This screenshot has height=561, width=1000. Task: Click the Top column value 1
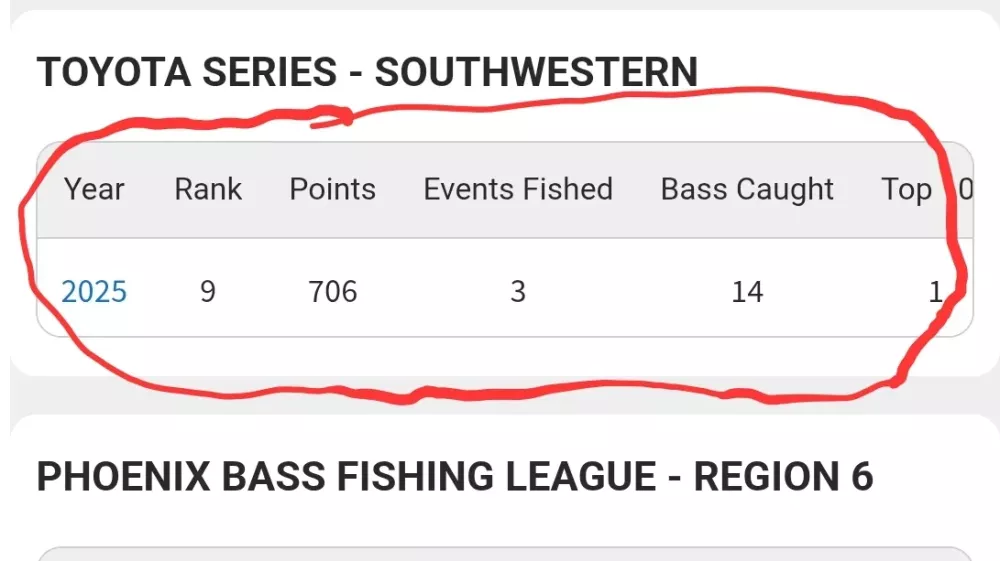pos(936,292)
